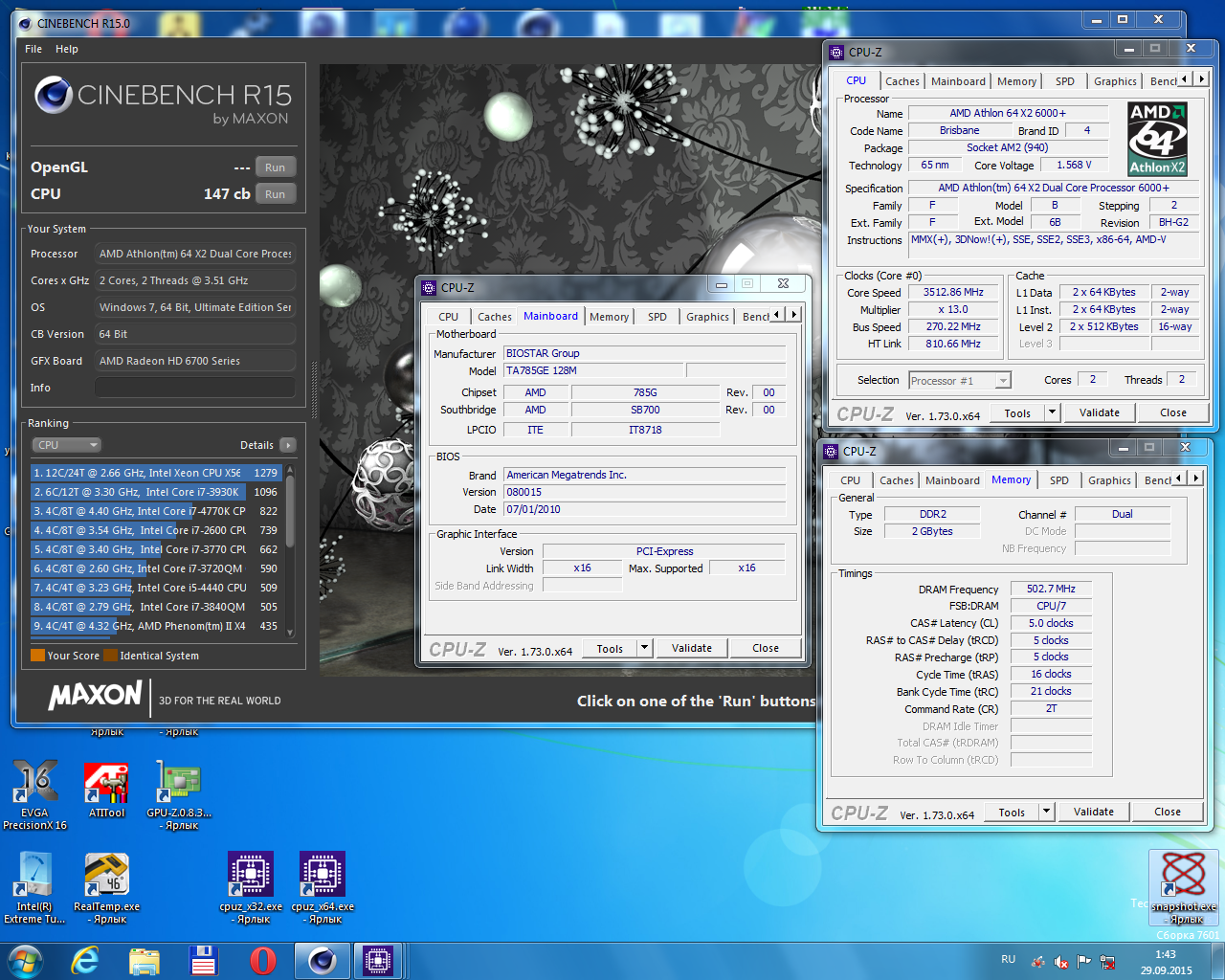The width and height of the screenshot is (1225, 980).
Task: Click Close button in Mainboard CPU-Z window
Action: click(766, 649)
